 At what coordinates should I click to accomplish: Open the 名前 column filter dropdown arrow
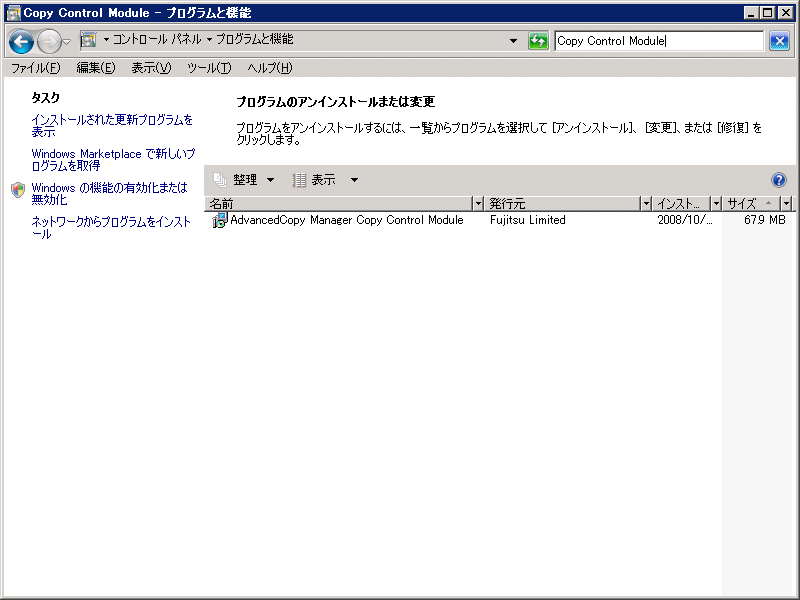(478, 204)
